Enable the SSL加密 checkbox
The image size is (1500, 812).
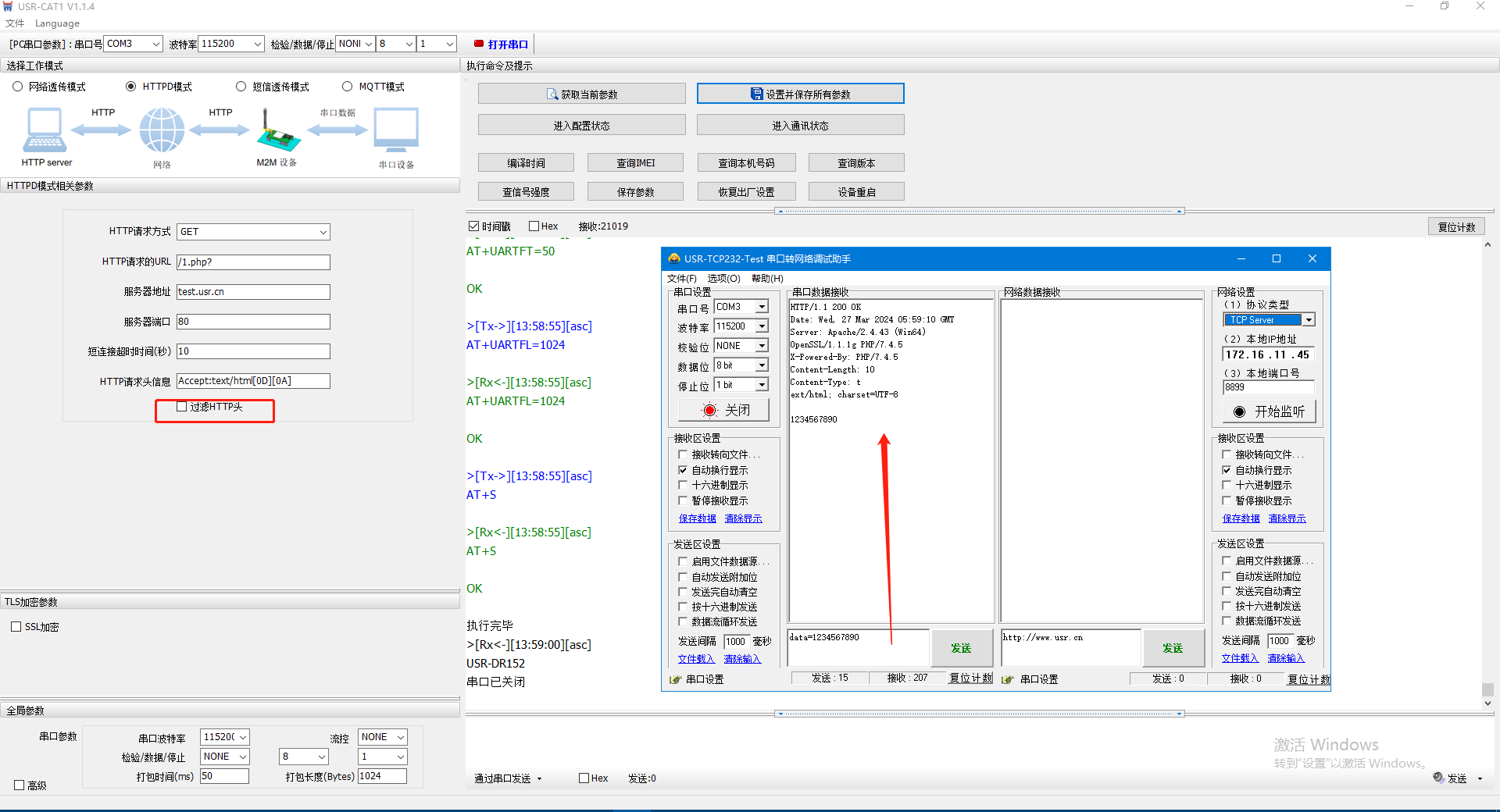point(16,627)
